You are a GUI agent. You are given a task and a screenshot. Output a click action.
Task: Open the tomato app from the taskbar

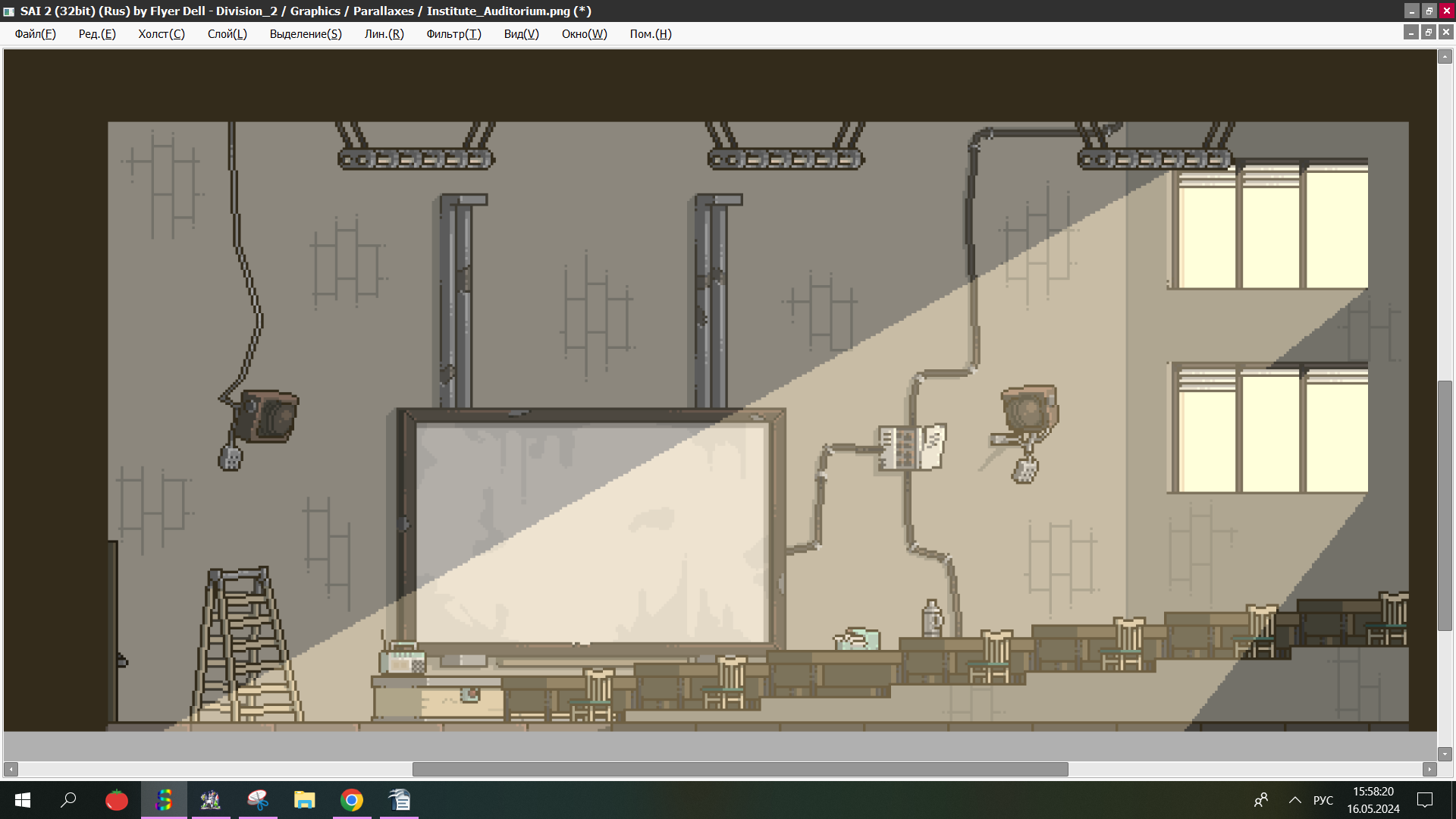click(x=117, y=800)
